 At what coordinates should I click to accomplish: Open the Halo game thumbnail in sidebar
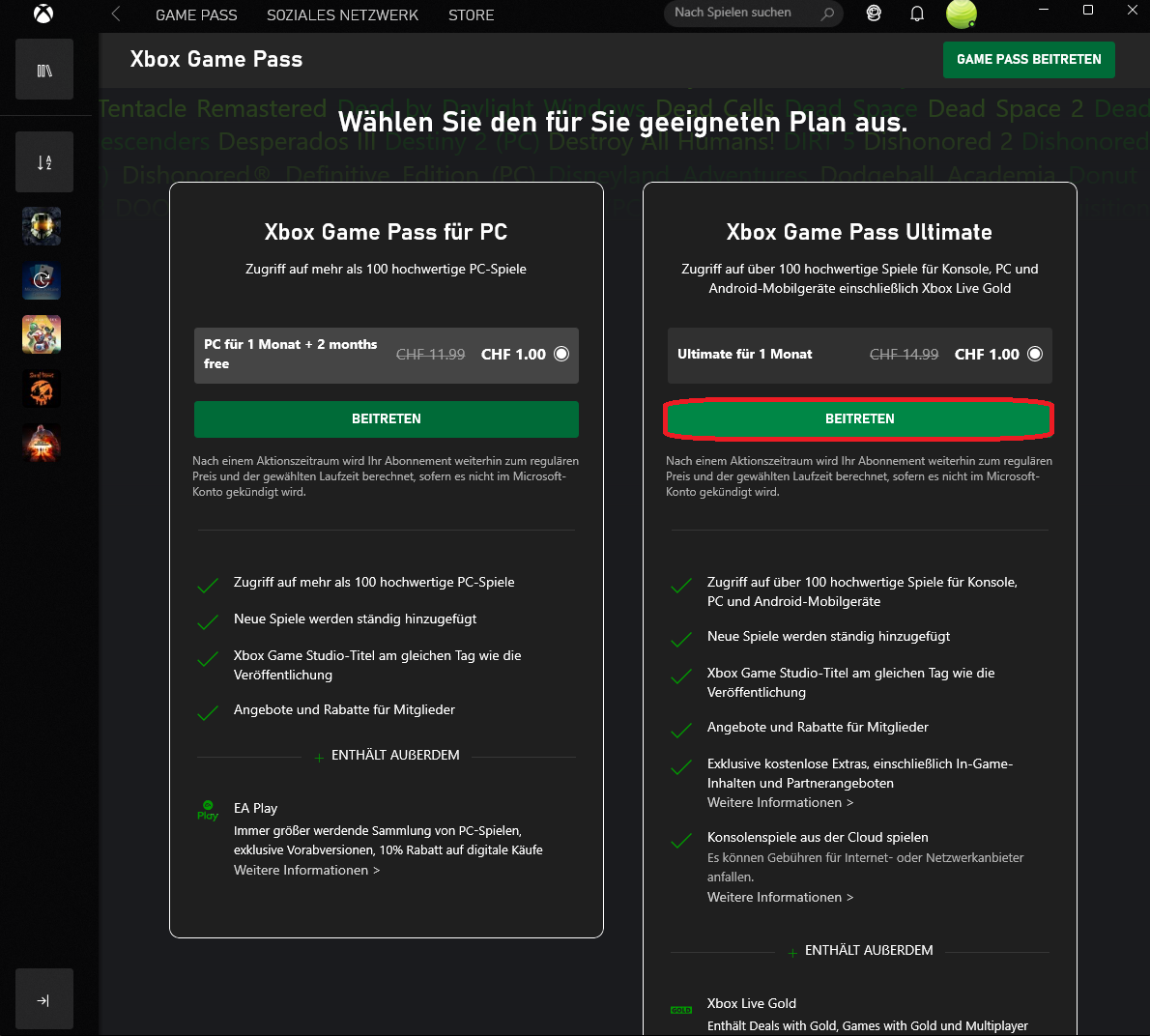tap(42, 226)
